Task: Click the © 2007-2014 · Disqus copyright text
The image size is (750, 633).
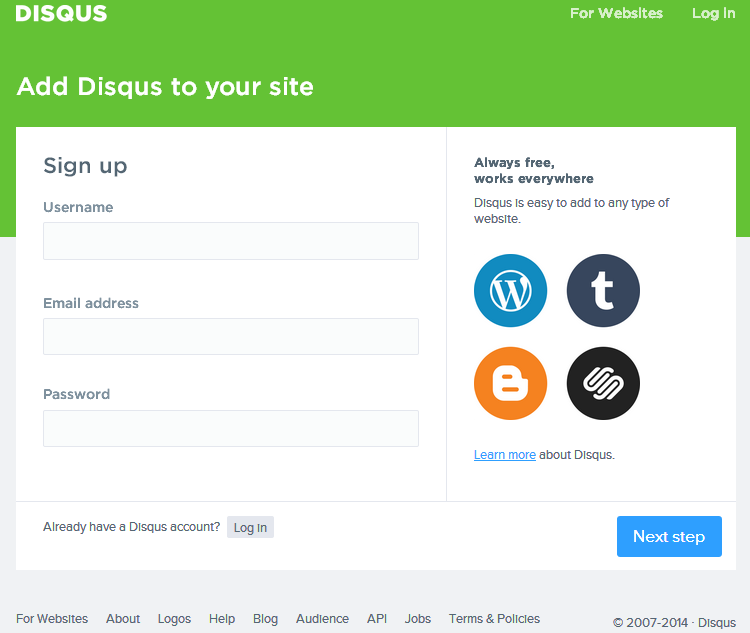Action: (x=674, y=622)
